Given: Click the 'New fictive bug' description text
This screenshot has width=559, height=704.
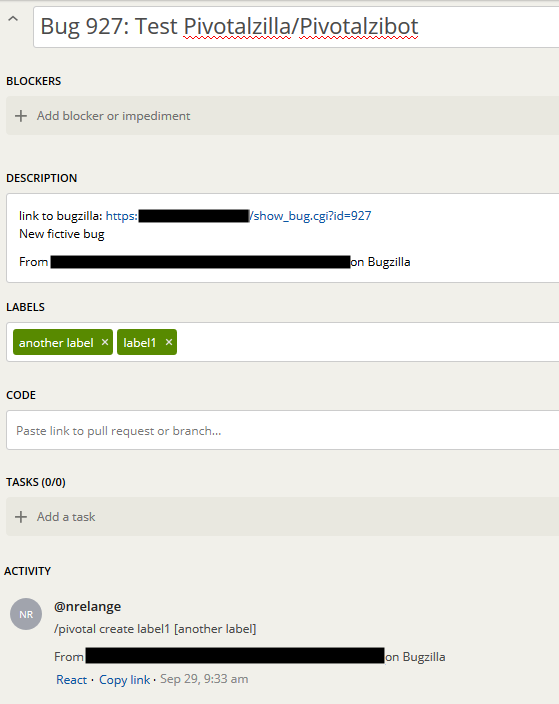Looking at the screenshot, I should click(x=62, y=234).
